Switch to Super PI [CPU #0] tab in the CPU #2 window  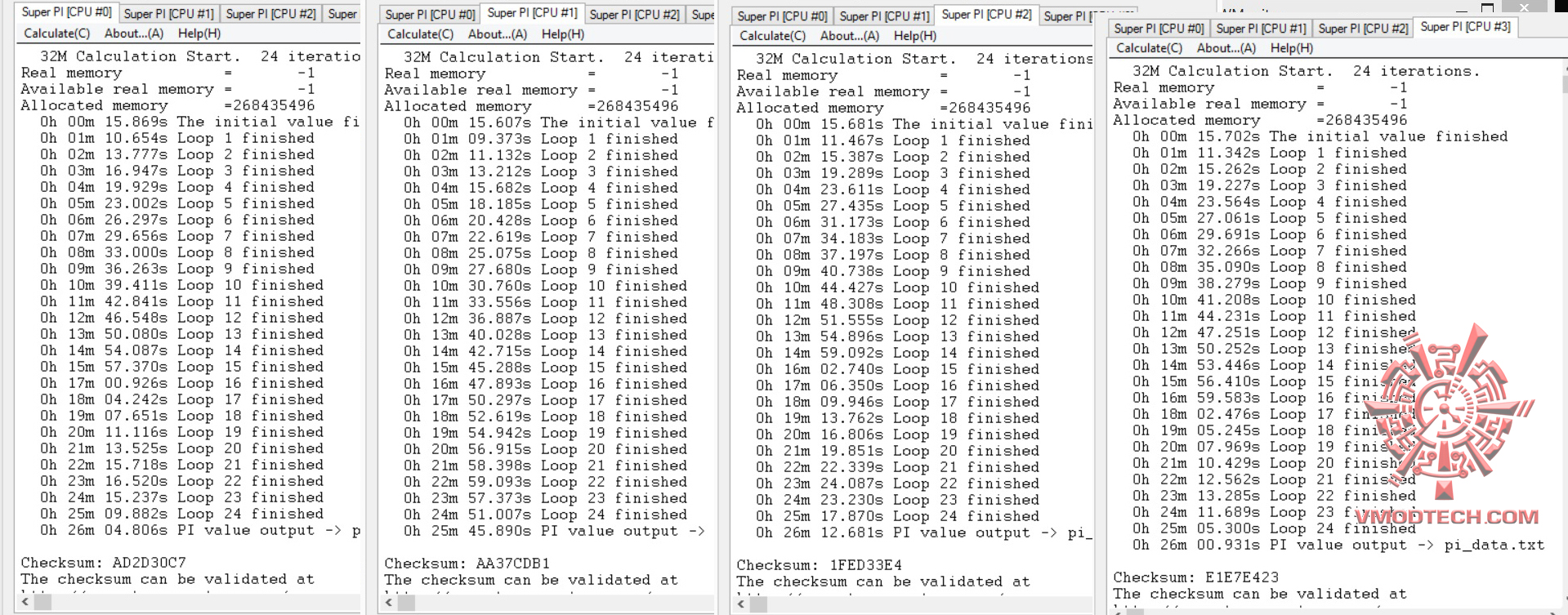click(782, 16)
